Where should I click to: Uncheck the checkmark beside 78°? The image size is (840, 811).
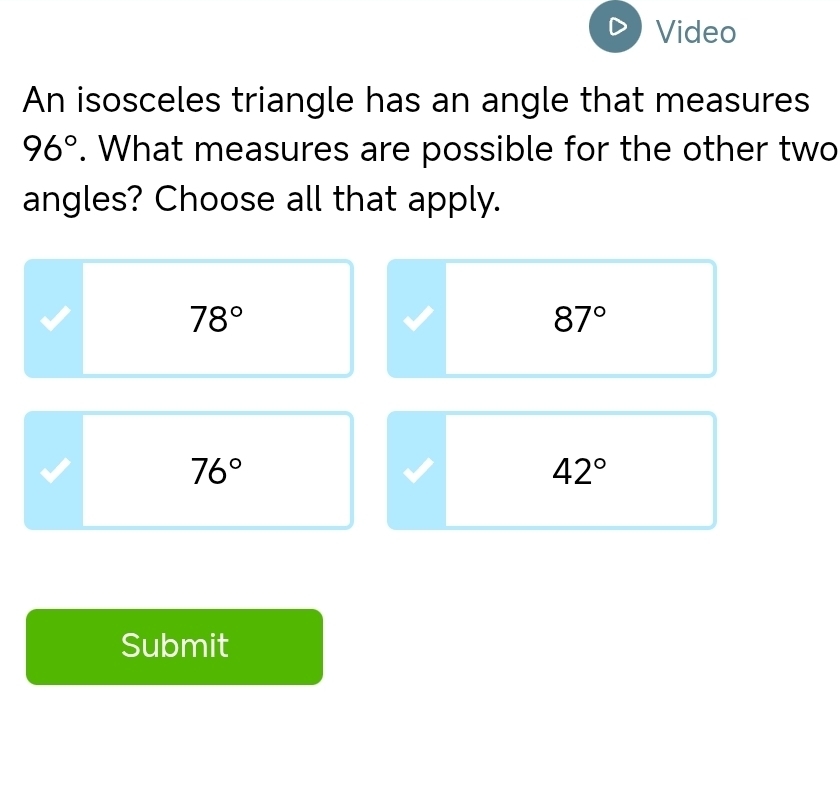[54, 319]
